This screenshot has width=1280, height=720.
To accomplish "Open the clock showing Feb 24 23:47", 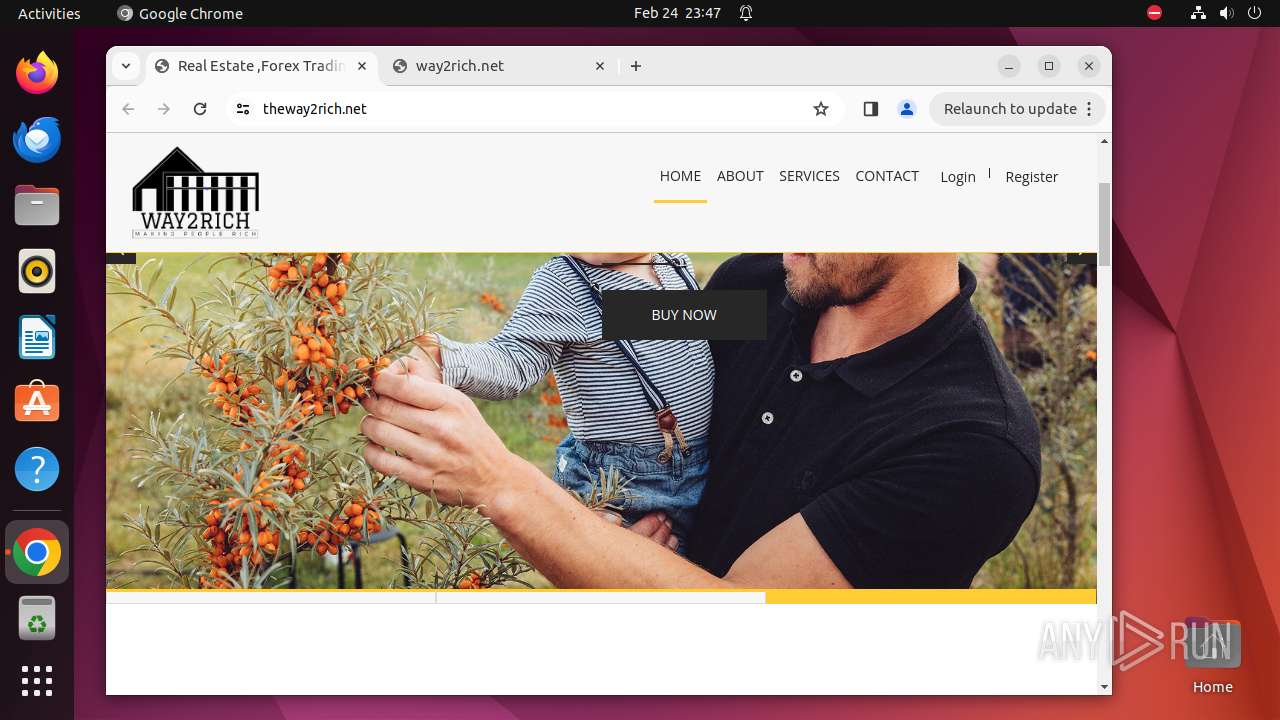I will coord(677,13).
